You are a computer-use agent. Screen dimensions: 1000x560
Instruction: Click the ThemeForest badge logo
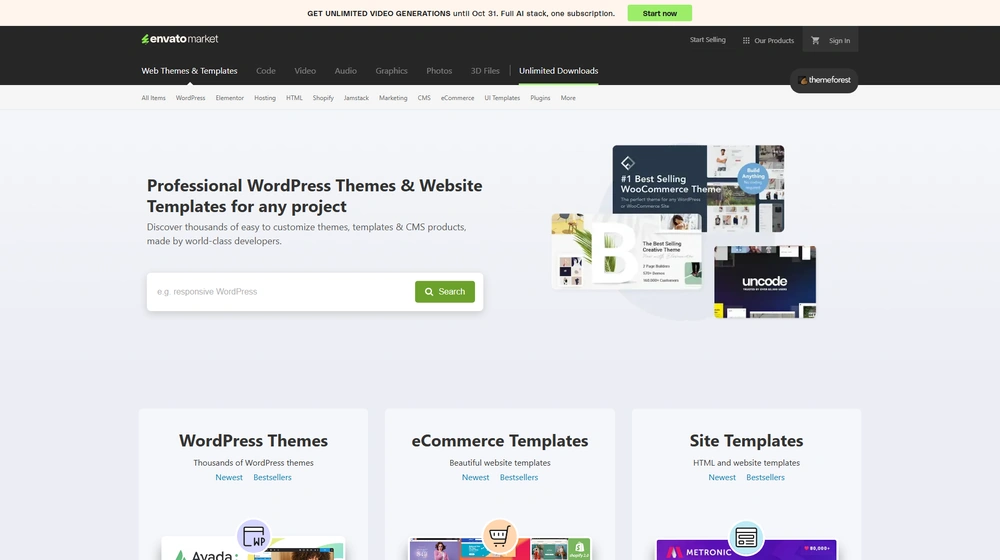[x=824, y=80]
